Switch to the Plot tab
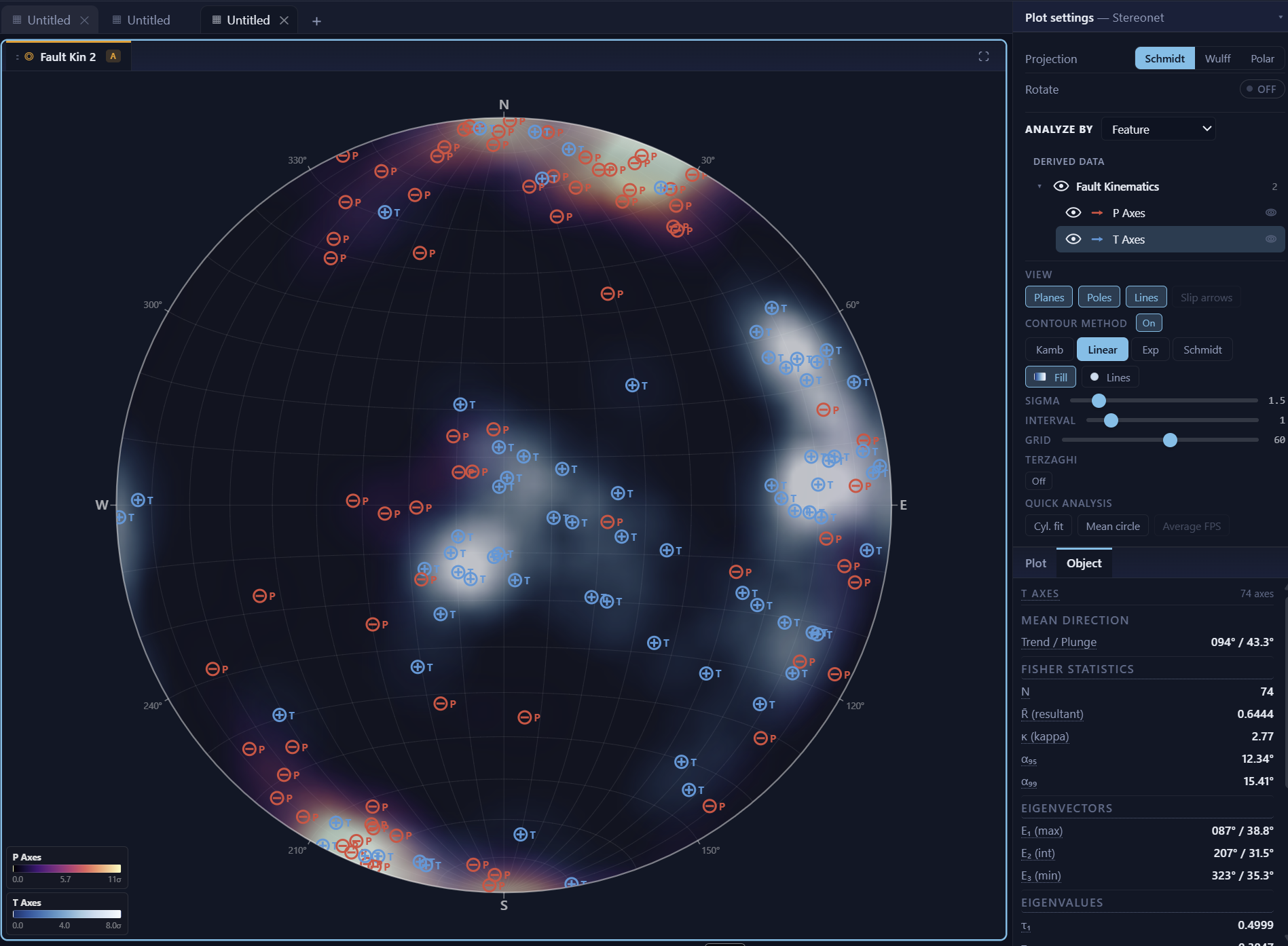The image size is (1288, 946). tap(1035, 563)
